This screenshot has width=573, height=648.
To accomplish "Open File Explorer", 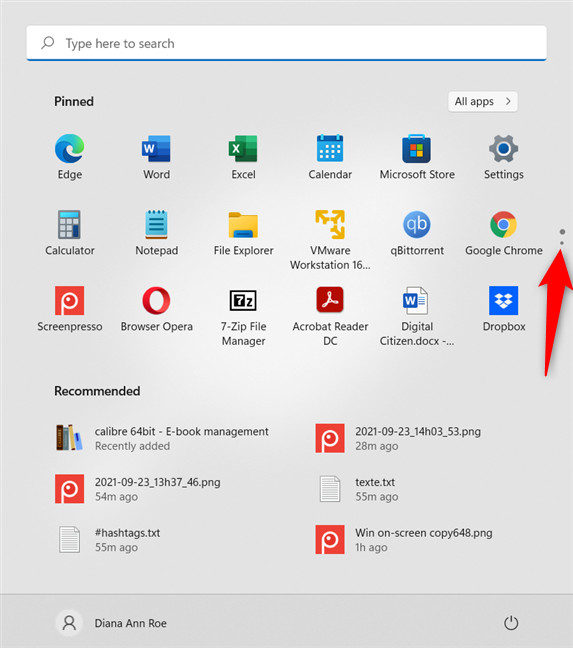I will 243,233.
